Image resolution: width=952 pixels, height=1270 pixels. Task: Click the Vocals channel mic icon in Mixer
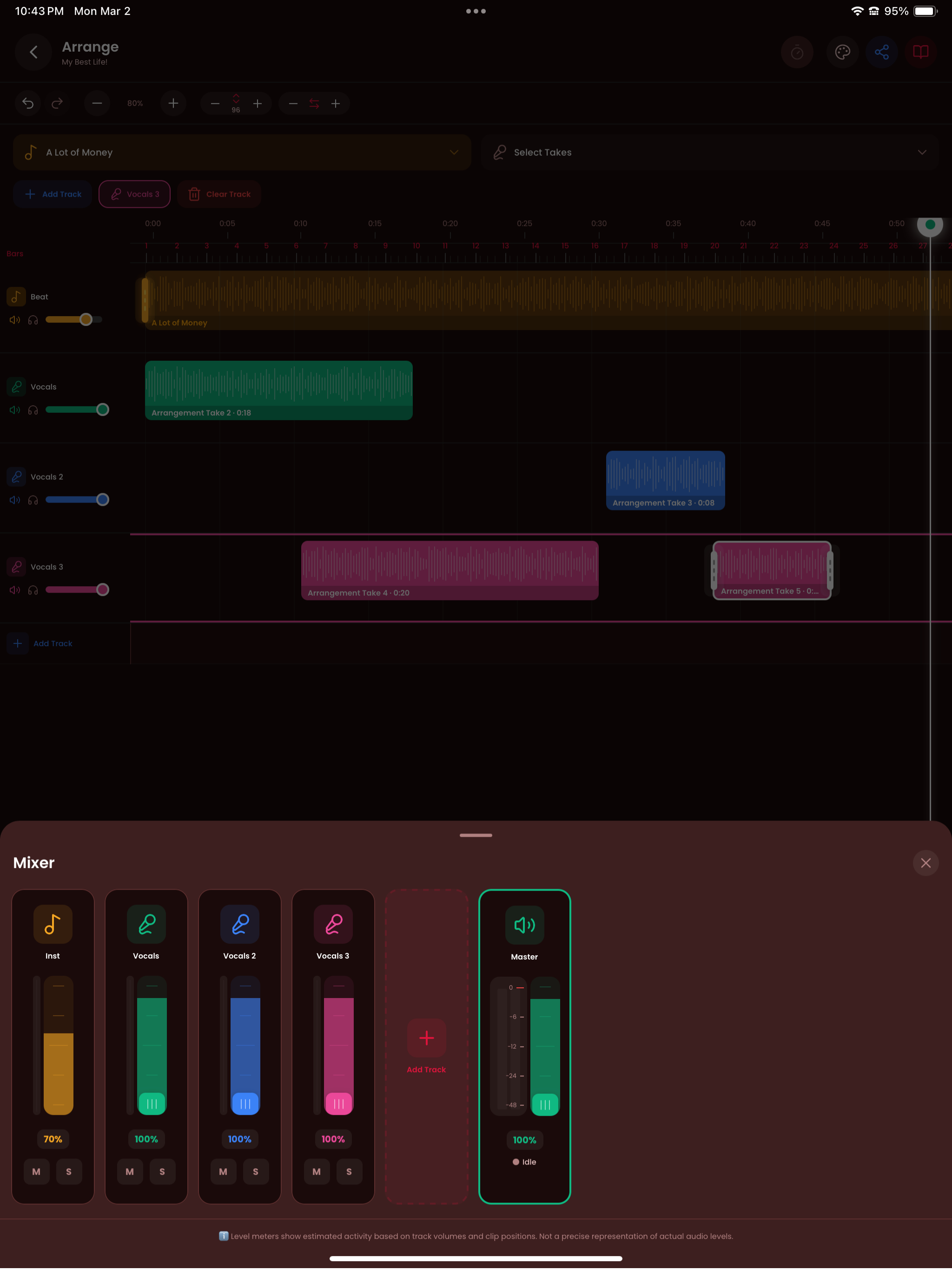click(x=146, y=924)
